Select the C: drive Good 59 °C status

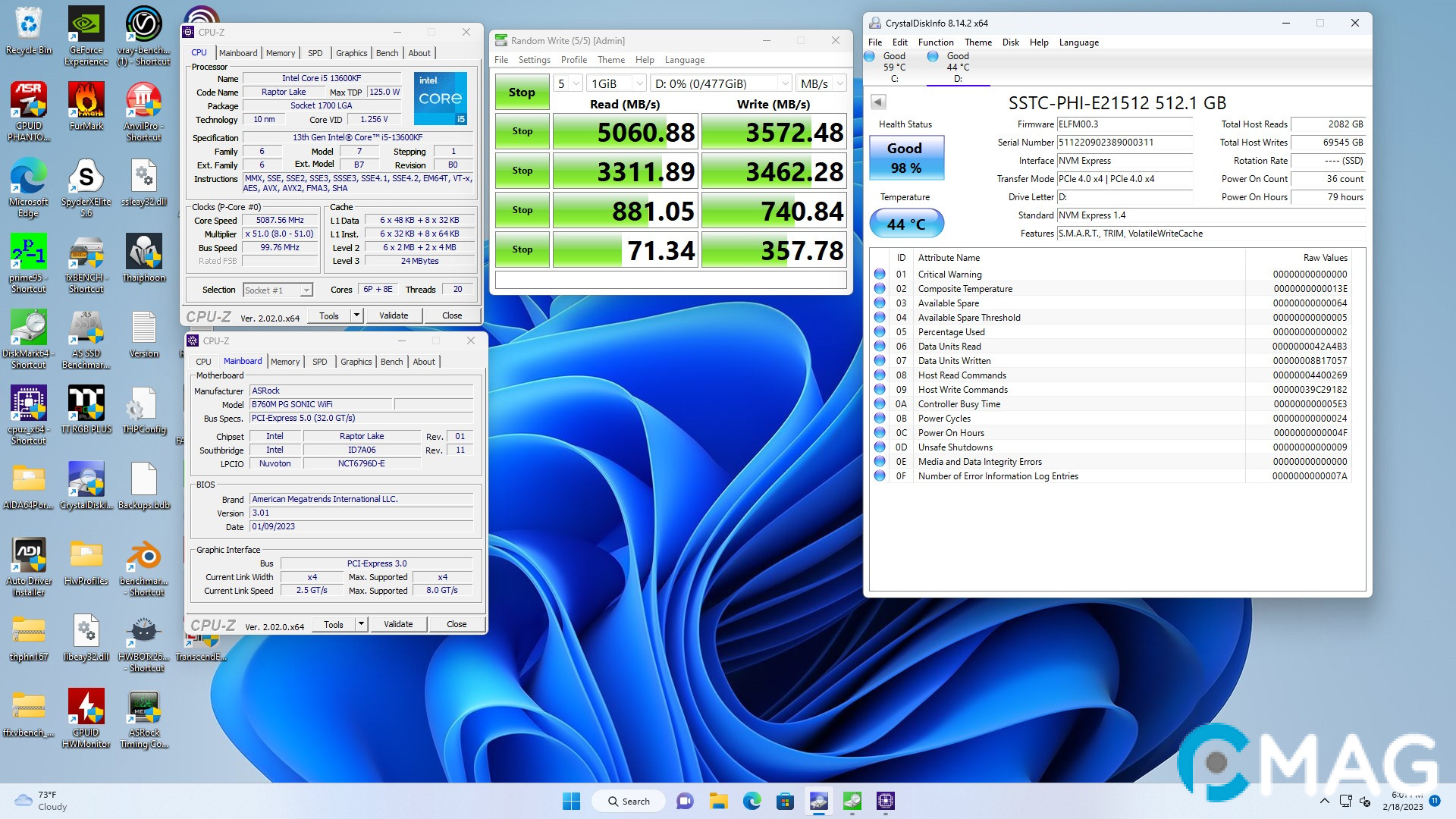pos(893,67)
